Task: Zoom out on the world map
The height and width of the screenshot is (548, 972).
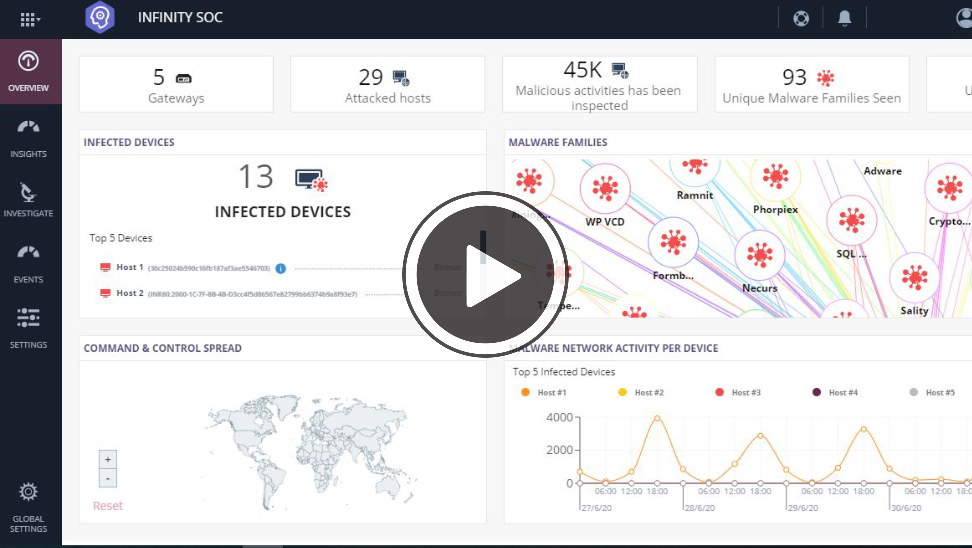Action: click(108, 479)
